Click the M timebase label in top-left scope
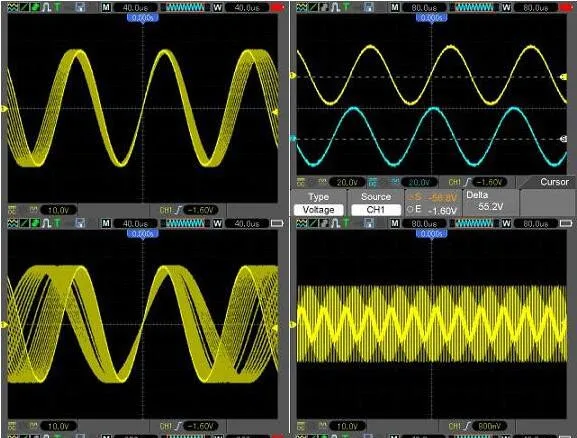The image size is (577, 438). pyautogui.click(x=106, y=7)
